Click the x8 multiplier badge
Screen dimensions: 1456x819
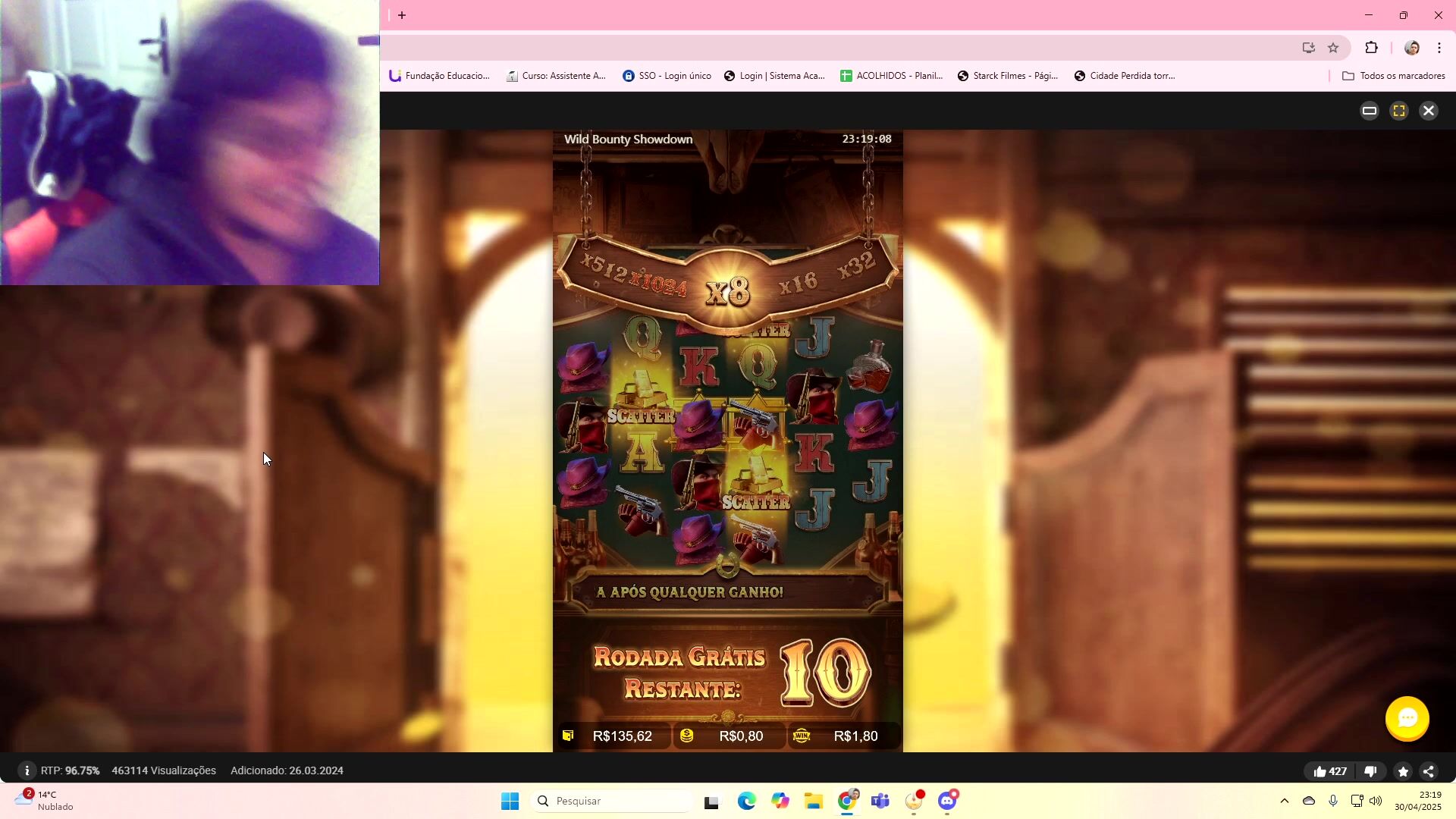pyautogui.click(x=728, y=291)
